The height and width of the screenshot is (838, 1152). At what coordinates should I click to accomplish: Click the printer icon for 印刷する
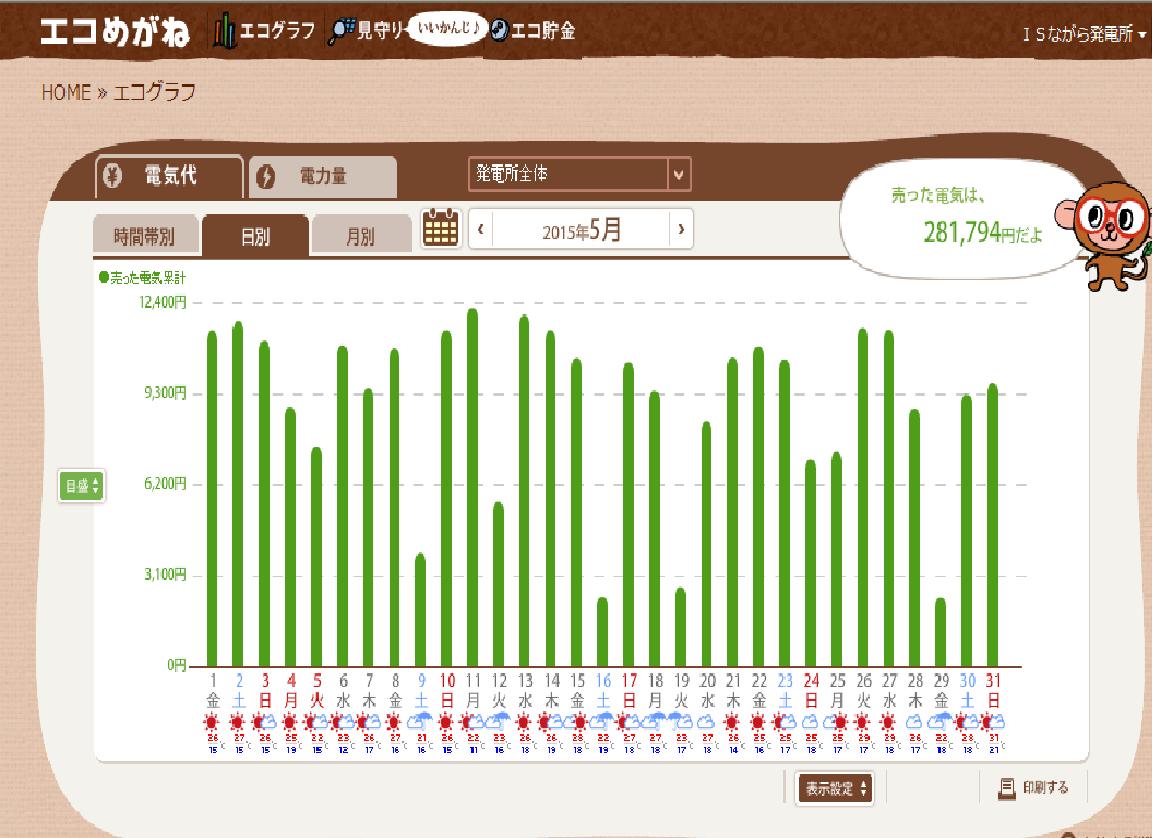(x=1007, y=788)
